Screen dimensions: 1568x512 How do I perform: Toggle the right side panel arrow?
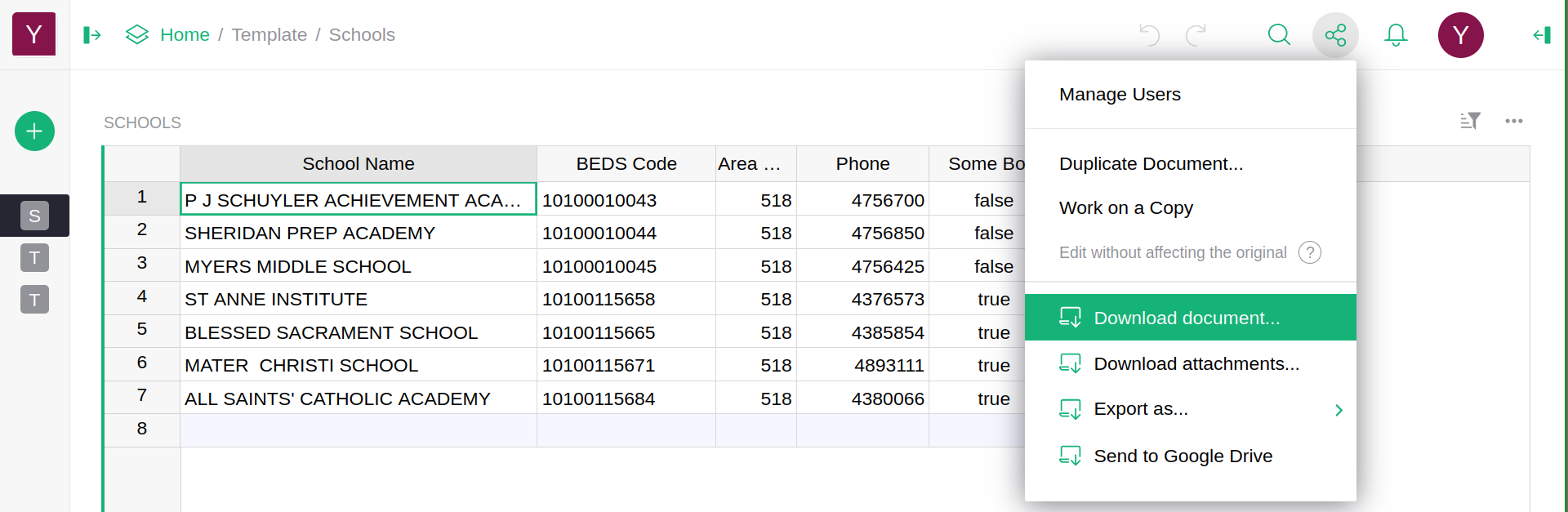pyautogui.click(x=1541, y=35)
